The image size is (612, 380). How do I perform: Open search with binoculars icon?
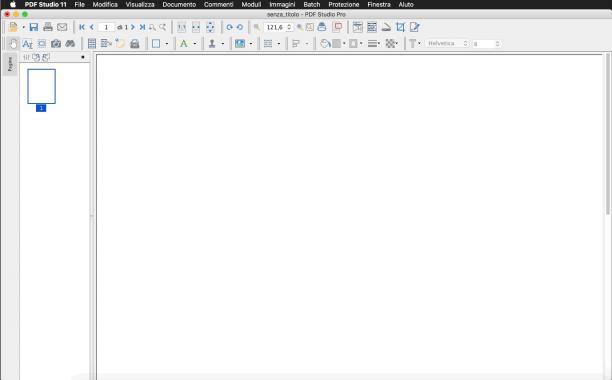click(x=70, y=44)
